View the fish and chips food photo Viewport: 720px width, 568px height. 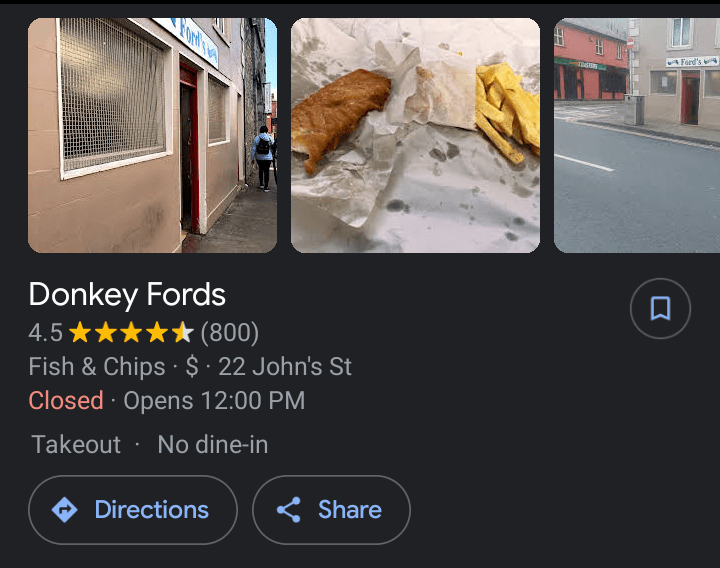[416, 135]
